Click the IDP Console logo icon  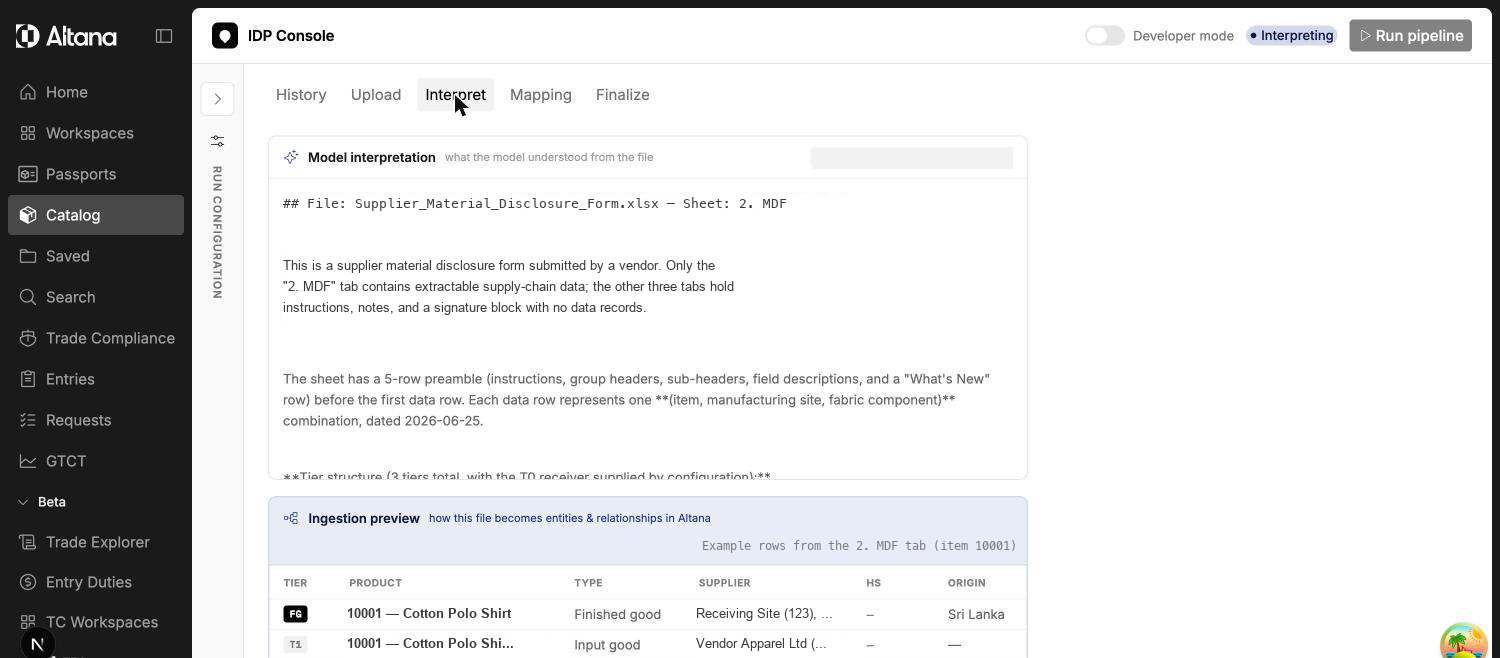pyautogui.click(x=225, y=36)
